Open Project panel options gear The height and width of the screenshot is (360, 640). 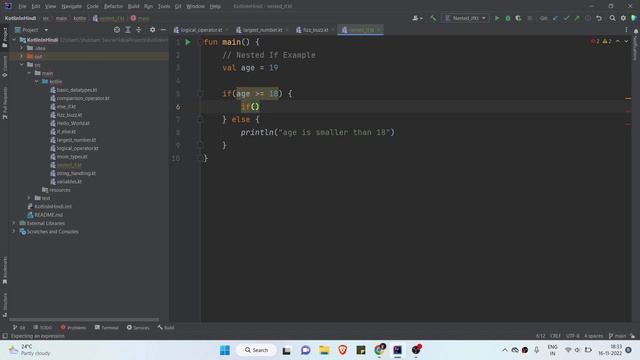(x=152, y=30)
